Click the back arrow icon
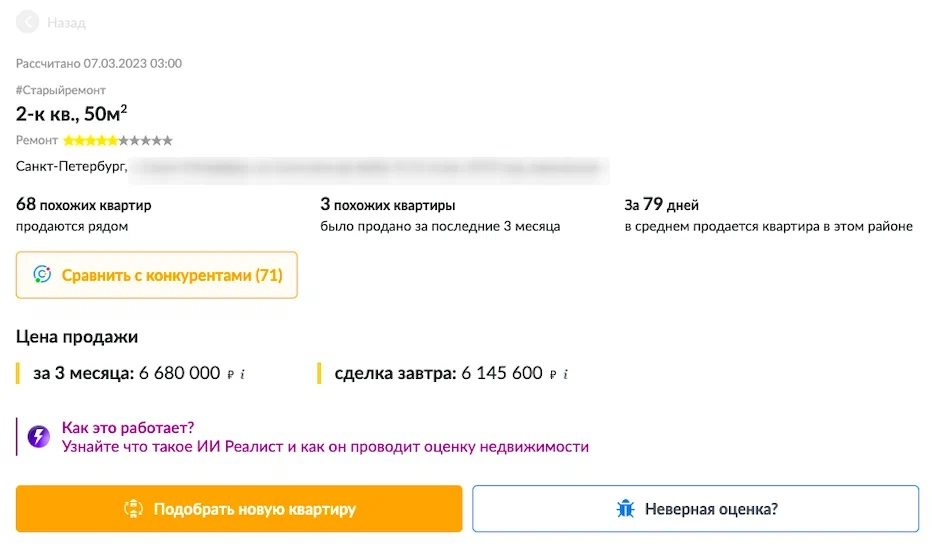This screenshot has height=552, width=932. (x=27, y=22)
